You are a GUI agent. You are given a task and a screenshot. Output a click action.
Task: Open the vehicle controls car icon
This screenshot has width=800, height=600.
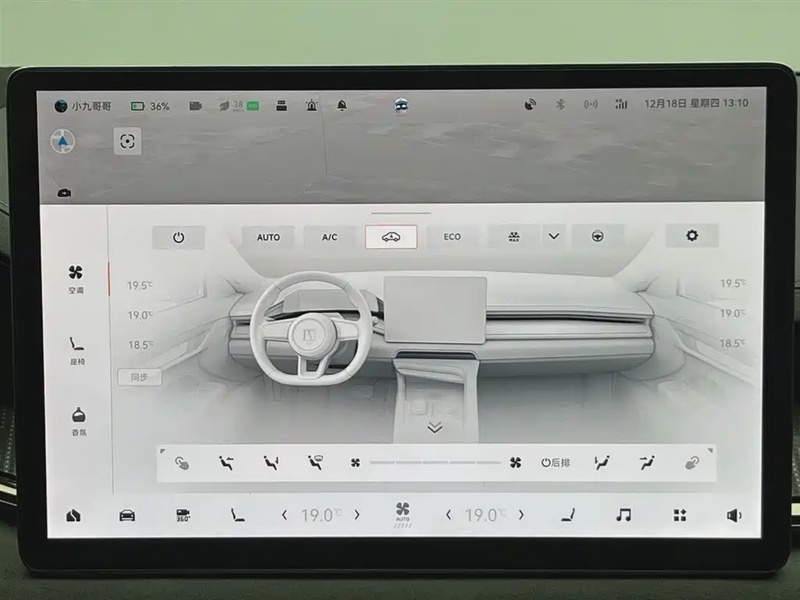pyautogui.click(x=127, y=515)
